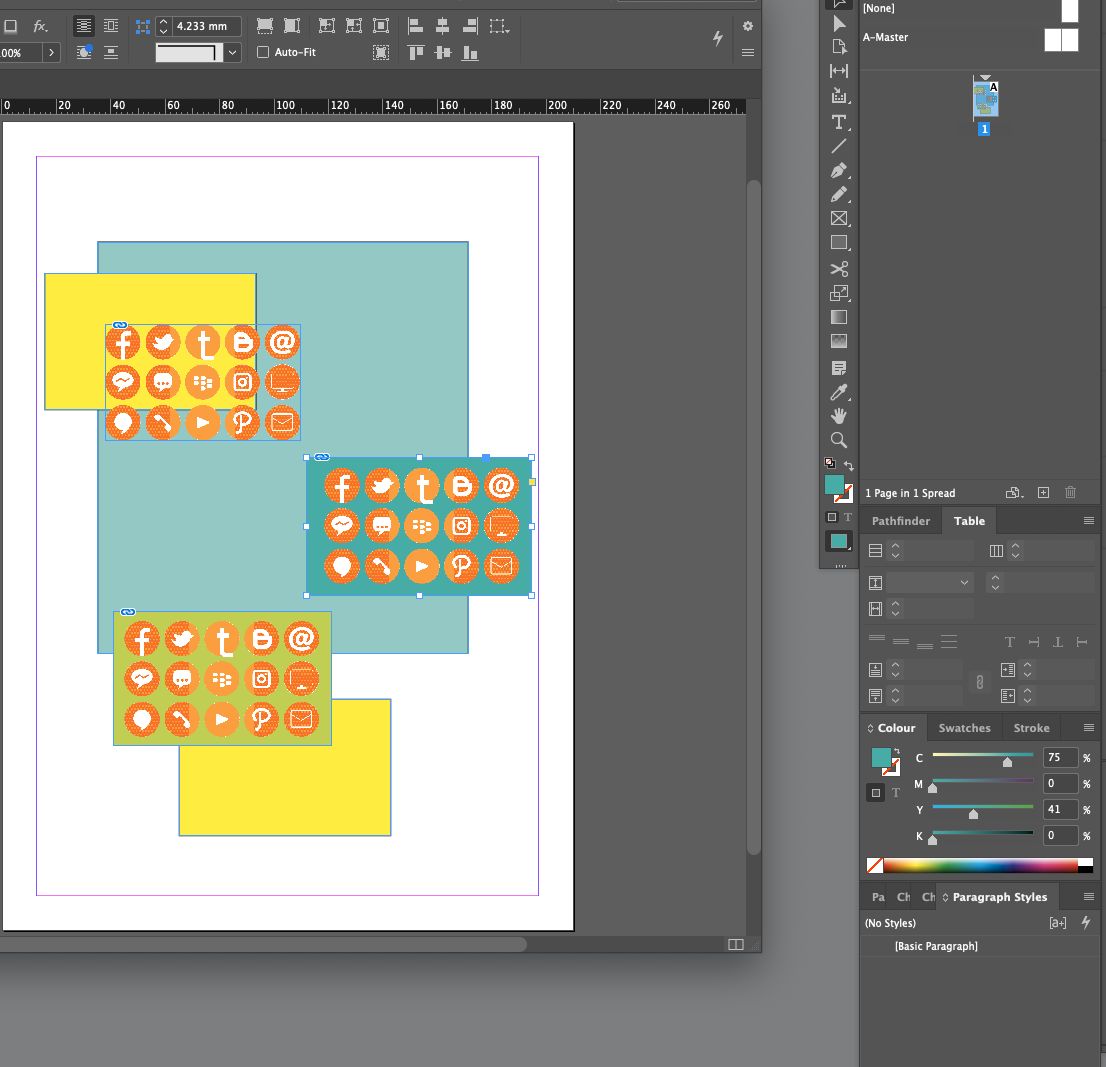Viewport: 1106px width, 1067px height.
Task: Select the Gap tool
Action: click(x=839, y=71)
